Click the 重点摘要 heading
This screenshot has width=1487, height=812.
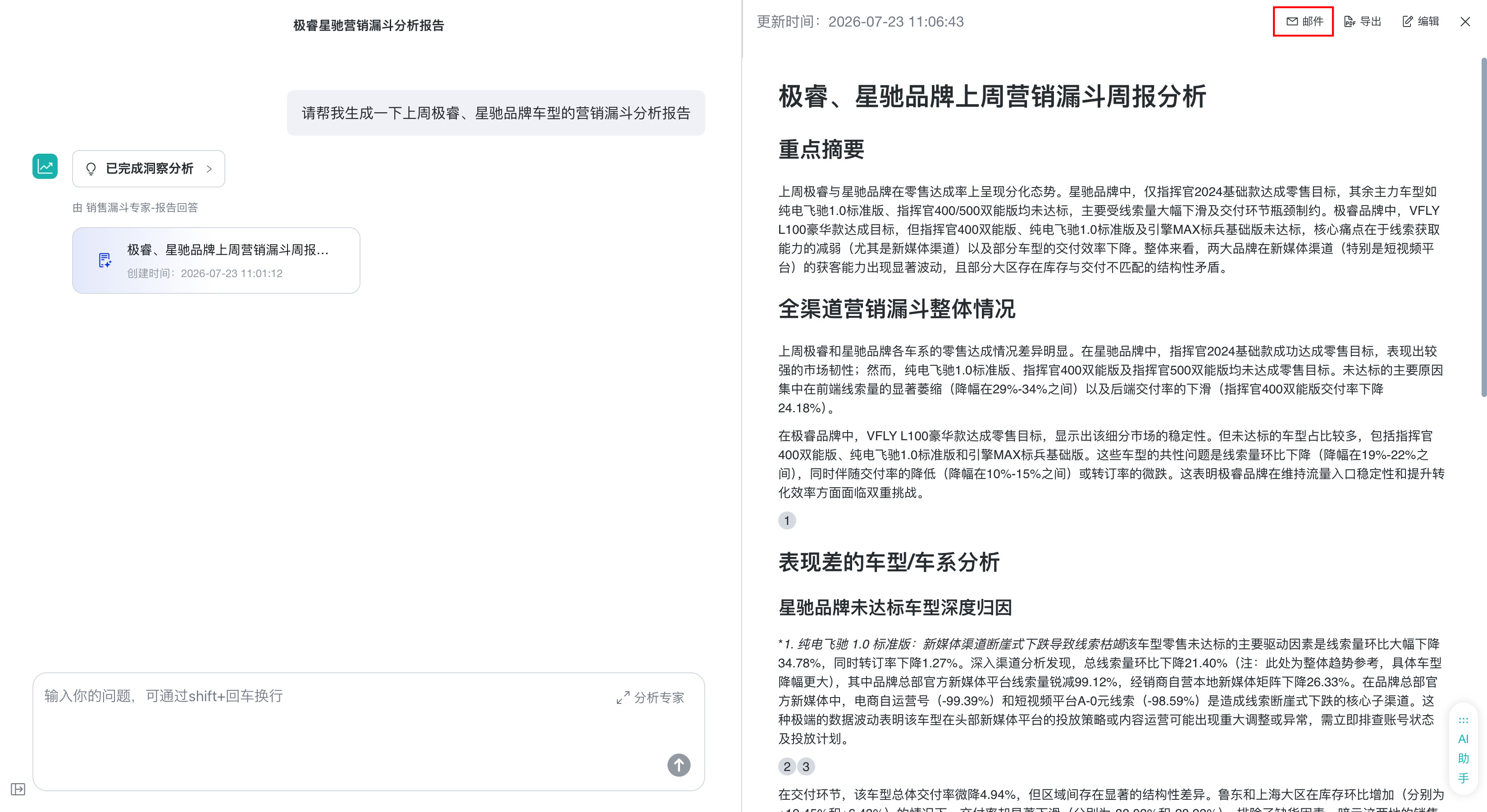tap(821, 150)
